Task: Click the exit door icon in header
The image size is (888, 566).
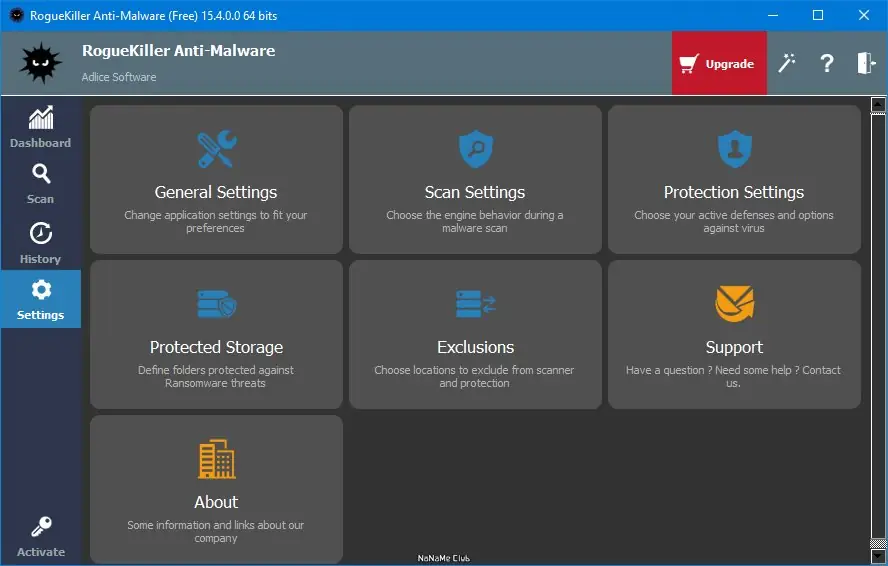Action: [x=865, y=63]
